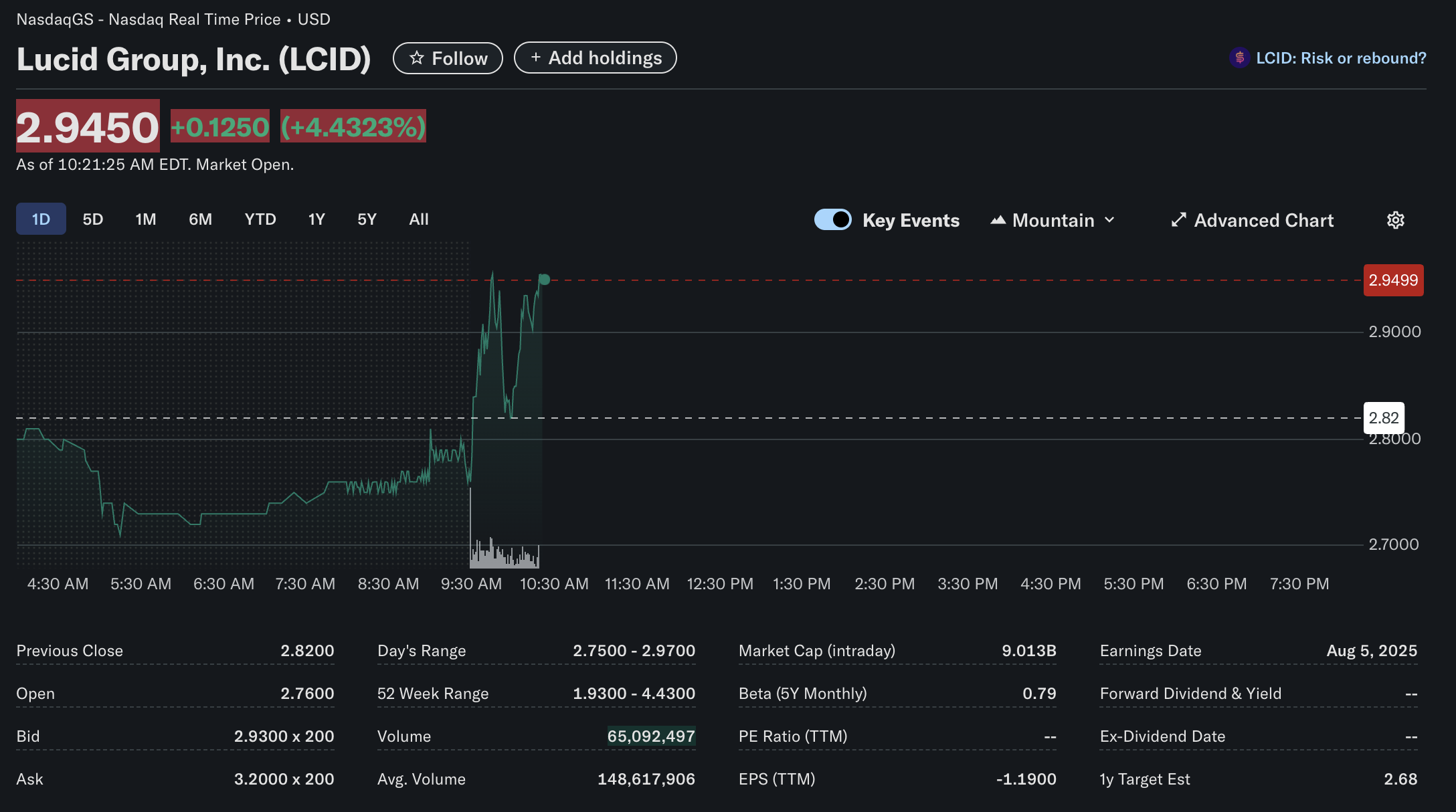Image resolution: width=1456 pixels, height=812 pixels.
Task: Click the Earnings Date value Aug 5, 2025
Action: (1372, 651)
